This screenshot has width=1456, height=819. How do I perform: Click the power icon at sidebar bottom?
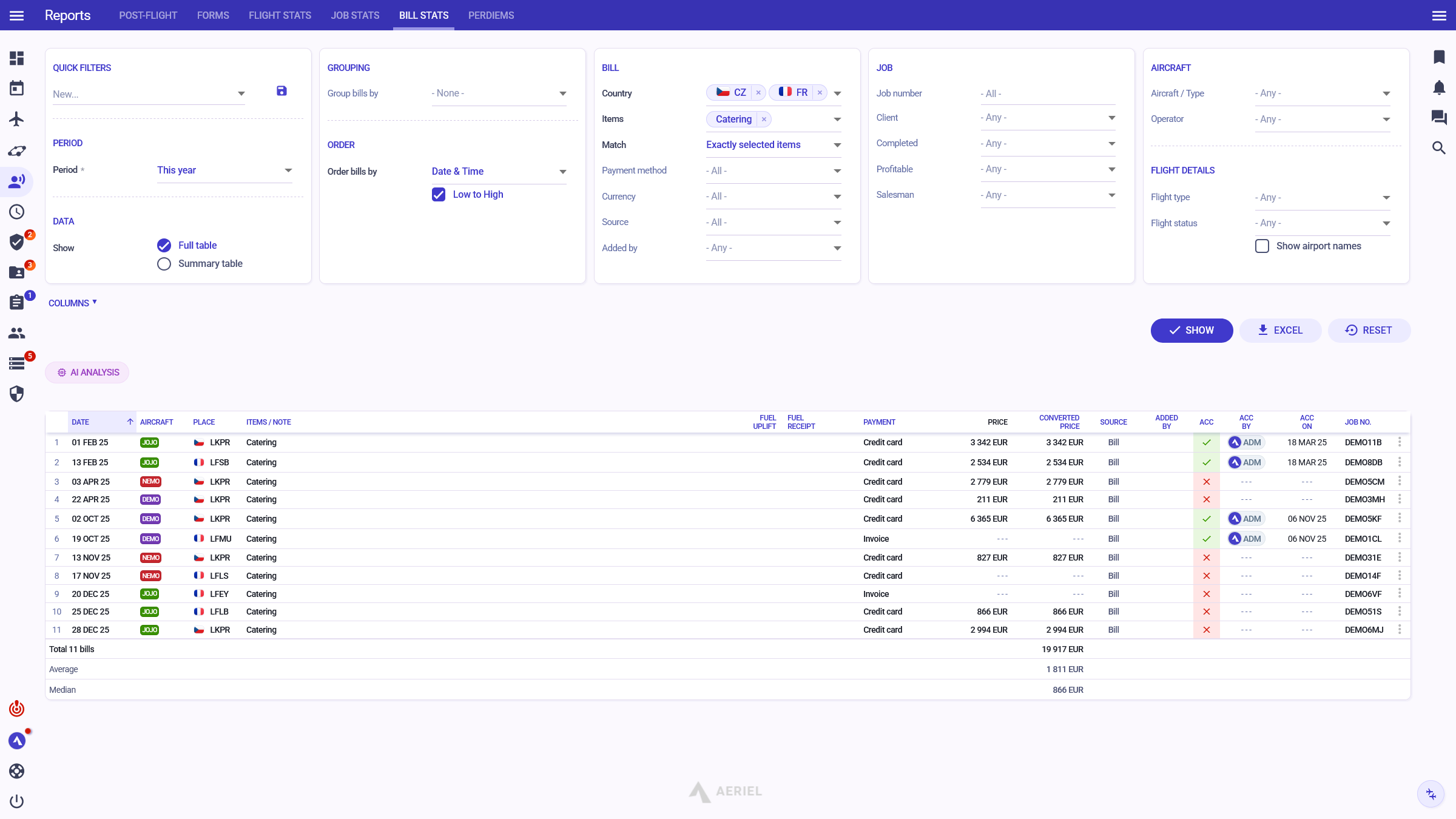tap(16, 801)
